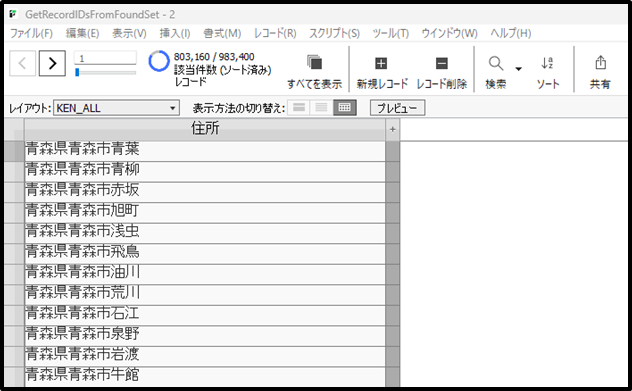Select the 青森県青森市浅虫 row
The width and height of the screenshot is (632, 391).
click(x=205, y=233)
